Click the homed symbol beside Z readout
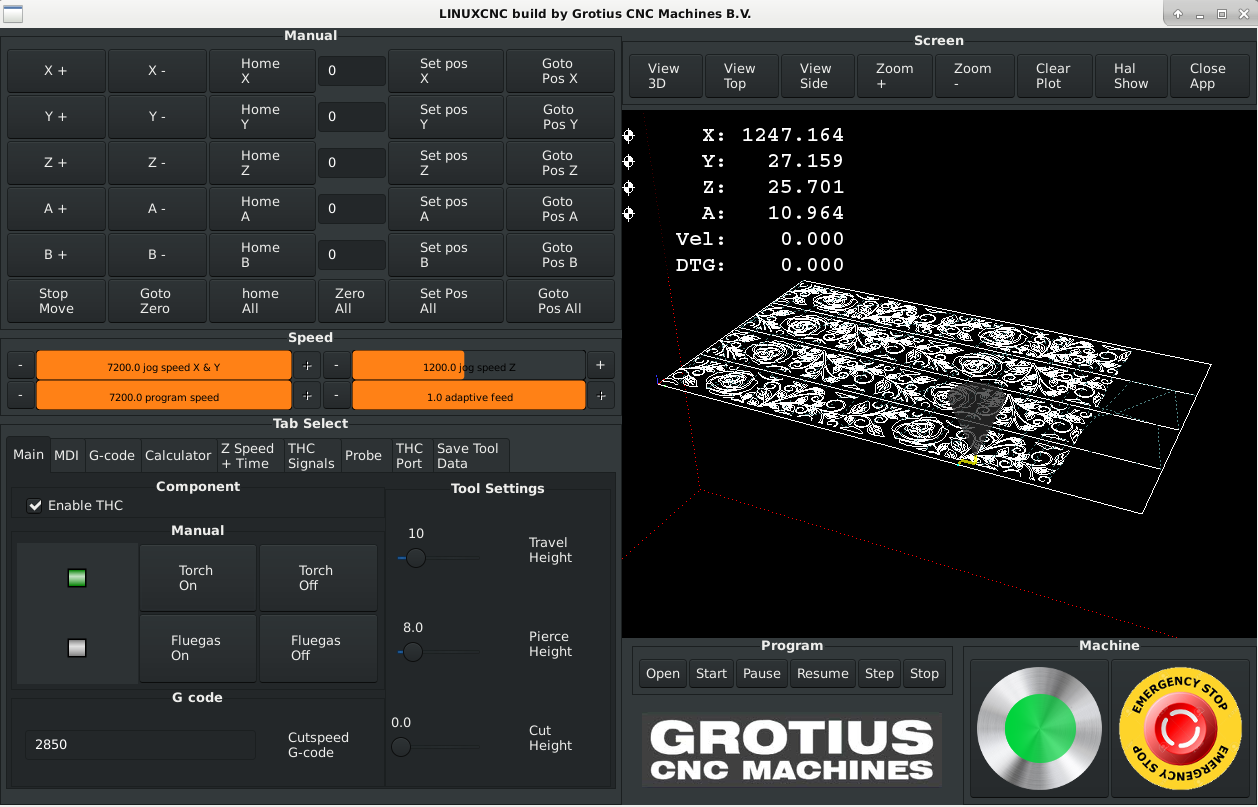This screenshot has height=807, width=1258. point(629,187)
